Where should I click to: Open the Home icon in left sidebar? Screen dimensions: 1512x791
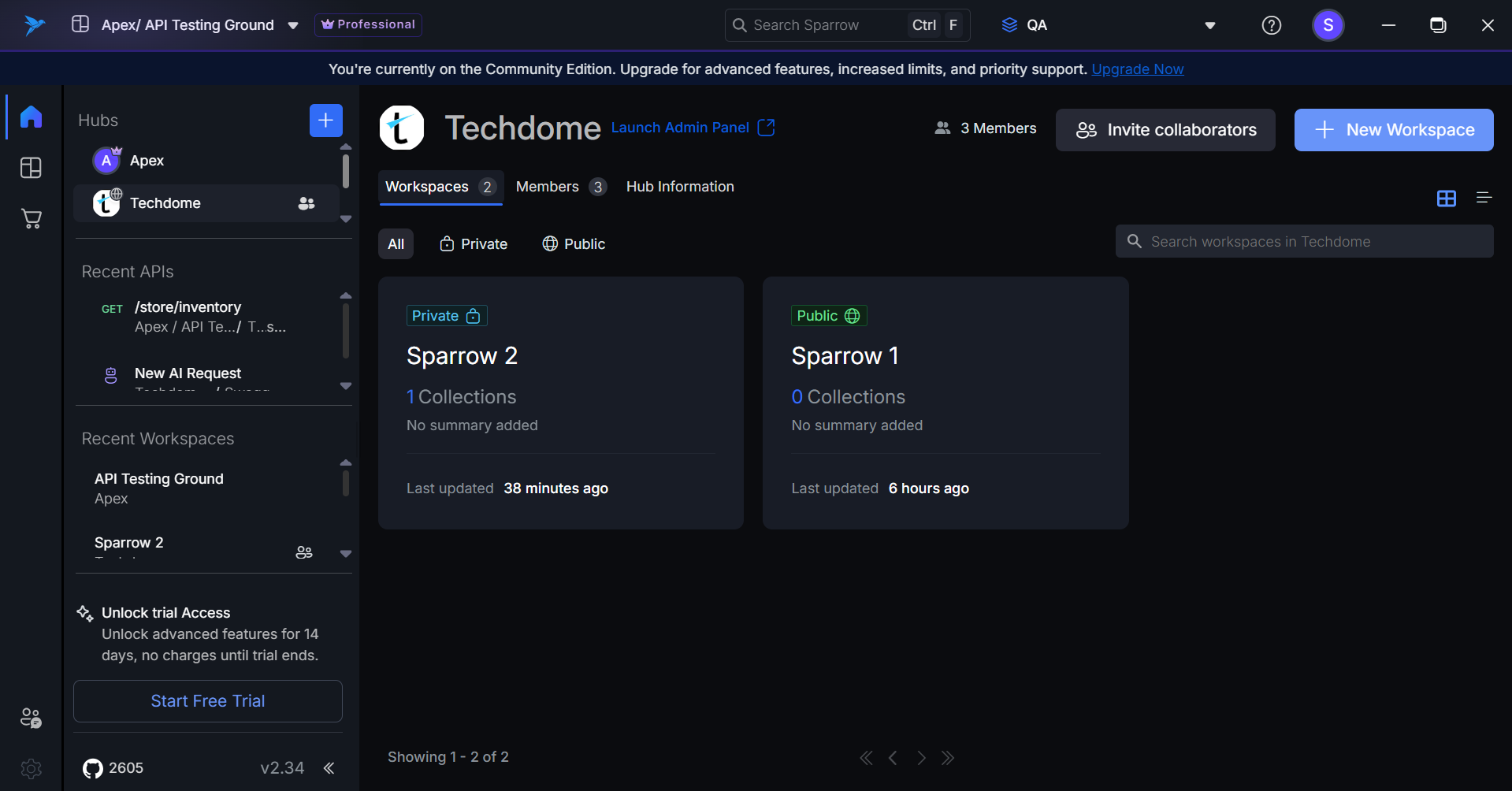31,117
